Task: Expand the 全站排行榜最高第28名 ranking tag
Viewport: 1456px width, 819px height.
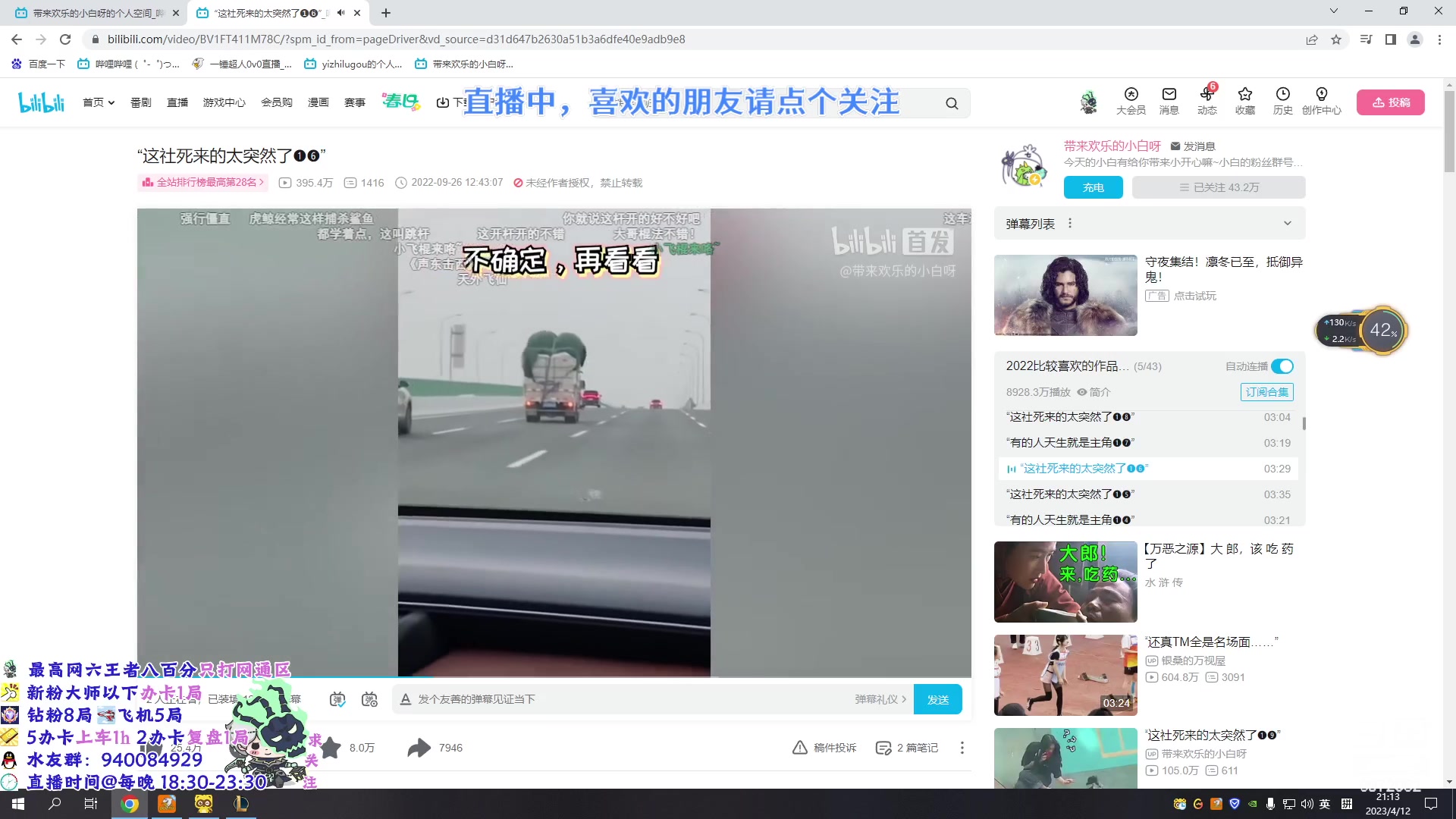Action: [x=203, y=183]
